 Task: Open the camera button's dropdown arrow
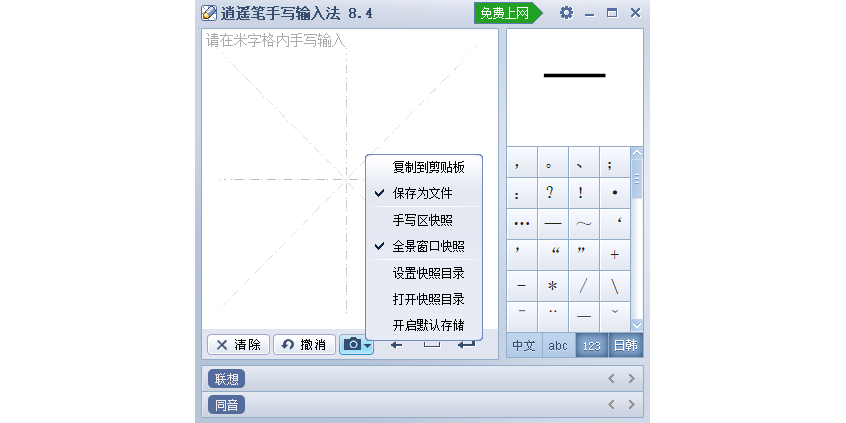367,345
